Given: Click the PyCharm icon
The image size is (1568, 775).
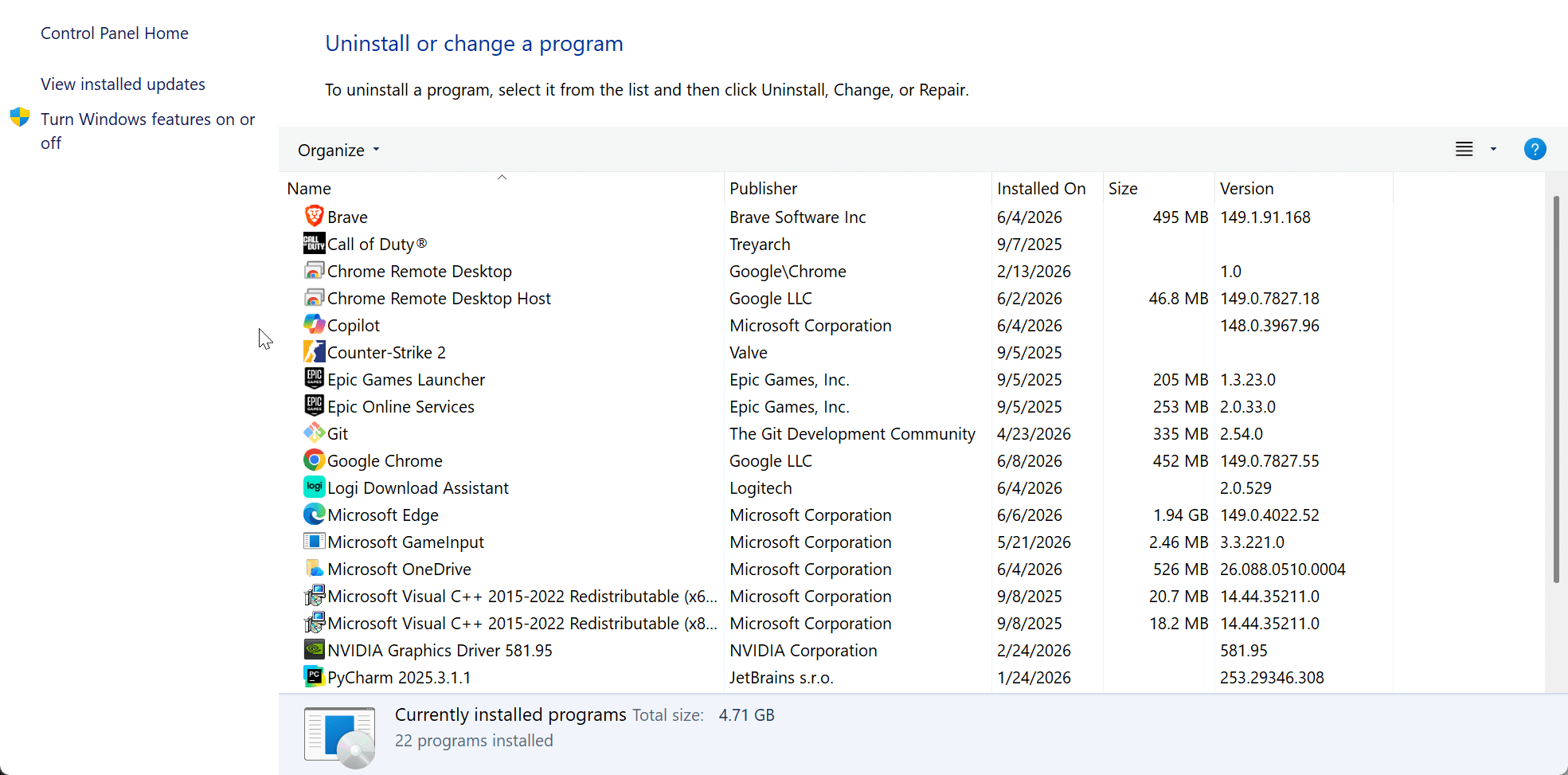Looking at the screenshot, I should coord(315,676).
